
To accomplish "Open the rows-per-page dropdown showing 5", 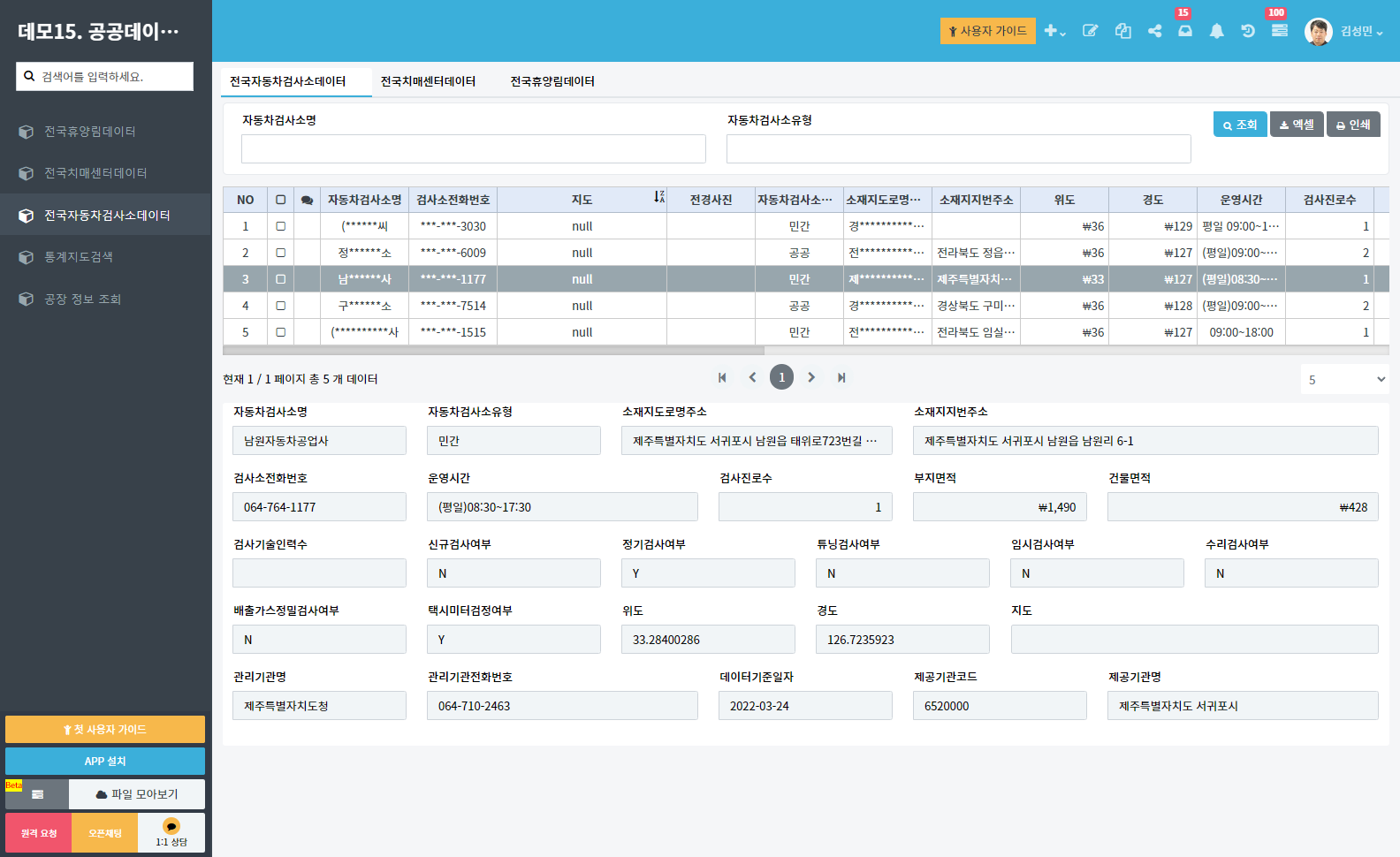I will click(1344, 379).
